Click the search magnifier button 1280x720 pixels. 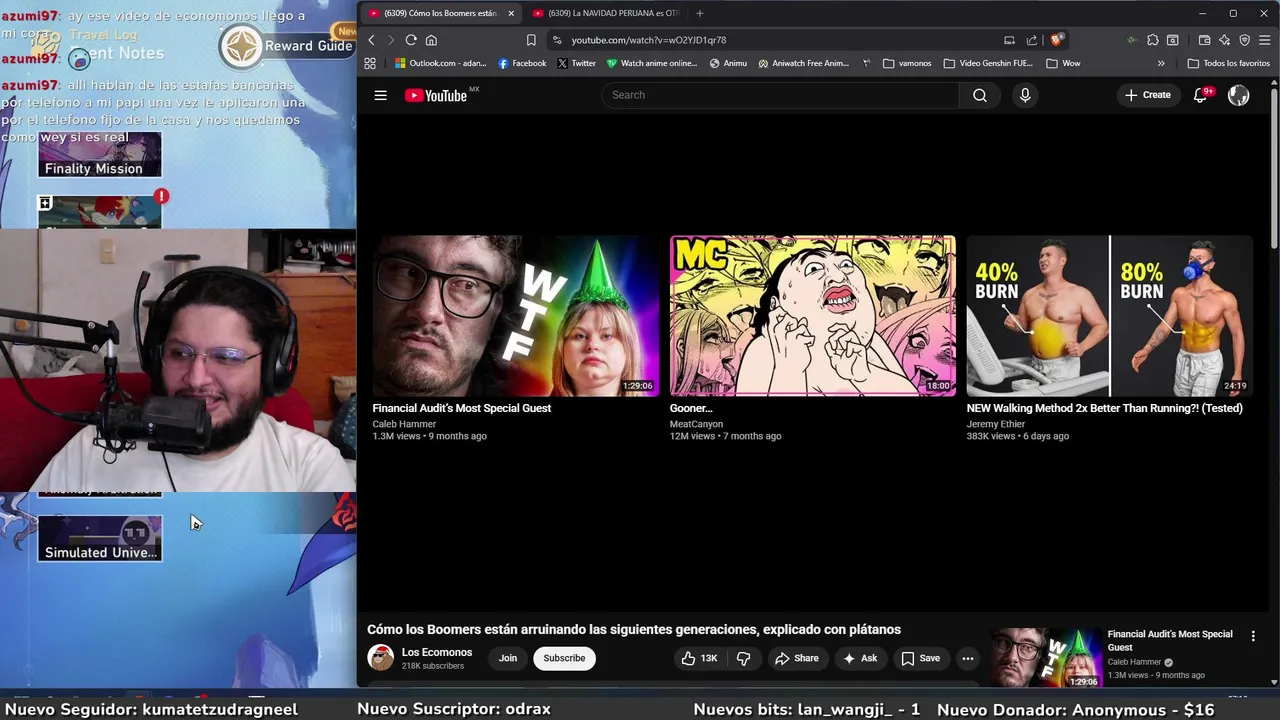tap(980, 95)
